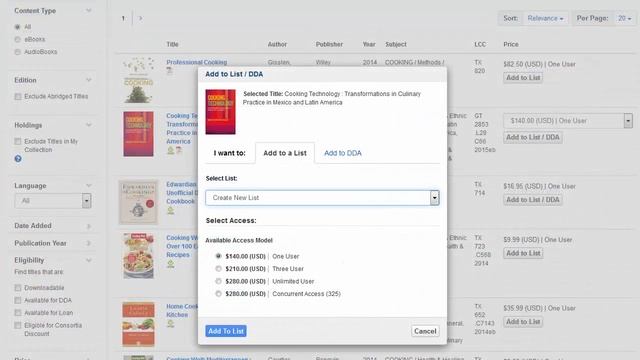Open the Sort Relevance dropdown
Image resolution: width=640 pixels, height=360 pixels.
(x=545, y=18)
